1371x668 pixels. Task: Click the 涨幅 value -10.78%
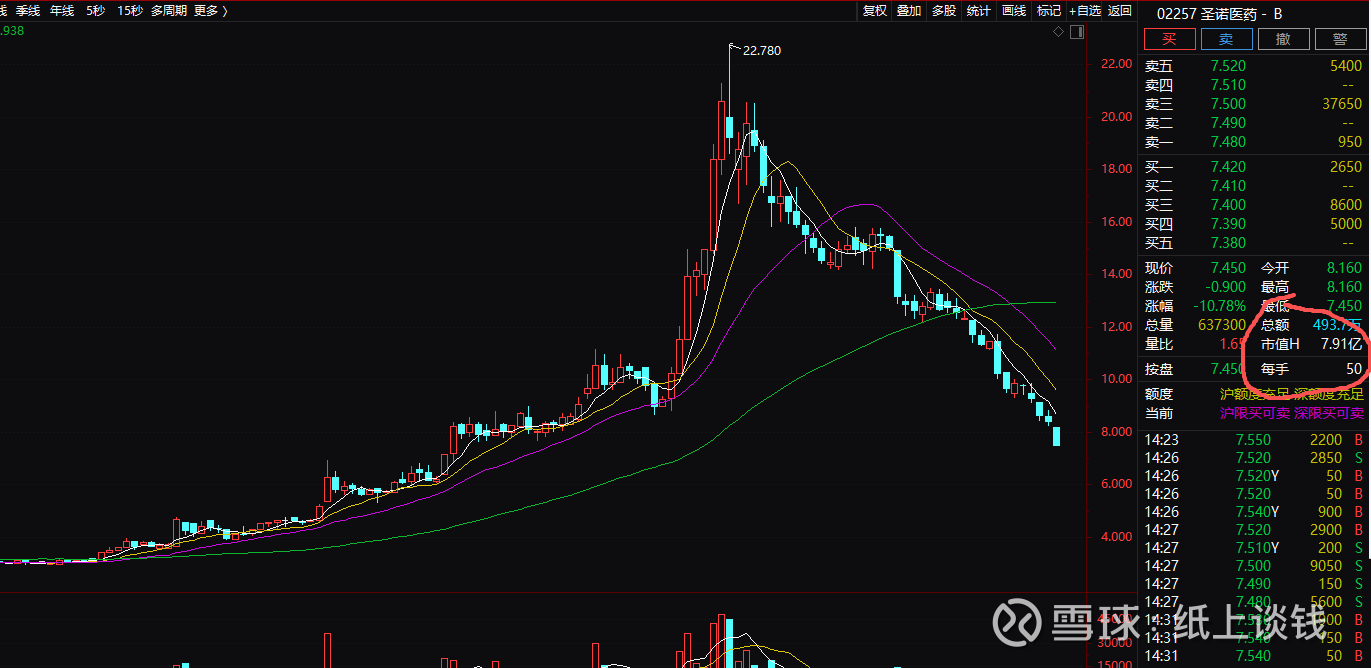(x=1220, y=306)
